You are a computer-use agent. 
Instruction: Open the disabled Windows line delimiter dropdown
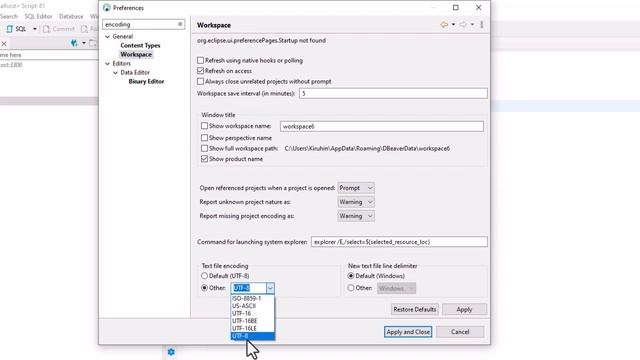coord(396,288)
